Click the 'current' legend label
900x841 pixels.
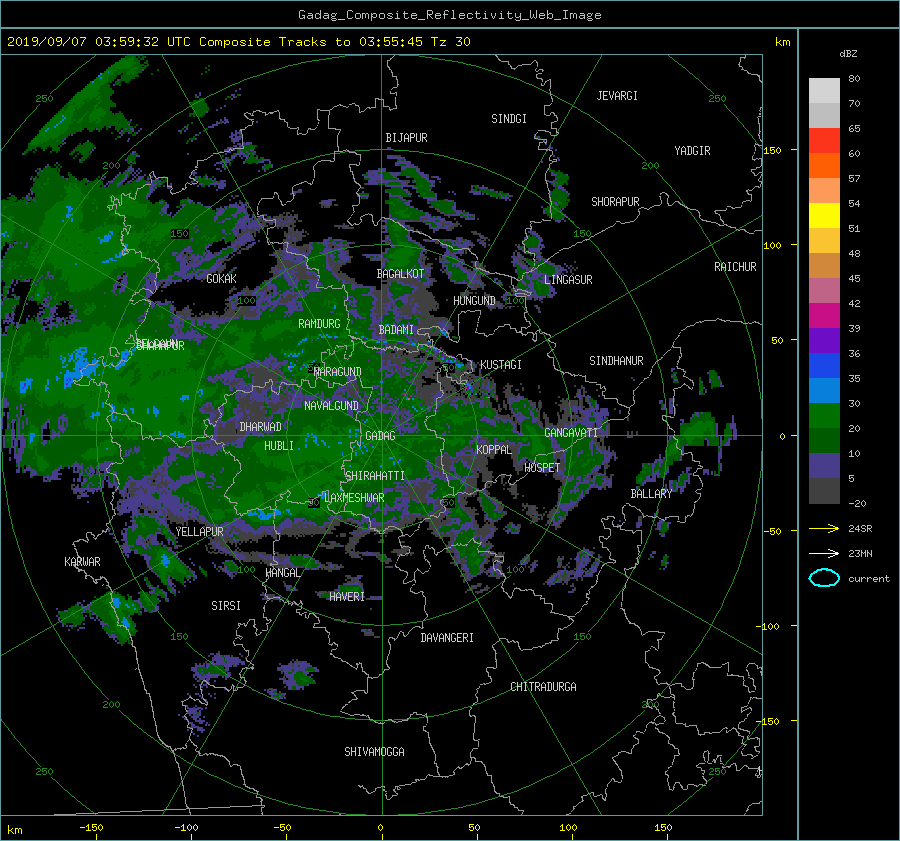click(x=869, y=579)
